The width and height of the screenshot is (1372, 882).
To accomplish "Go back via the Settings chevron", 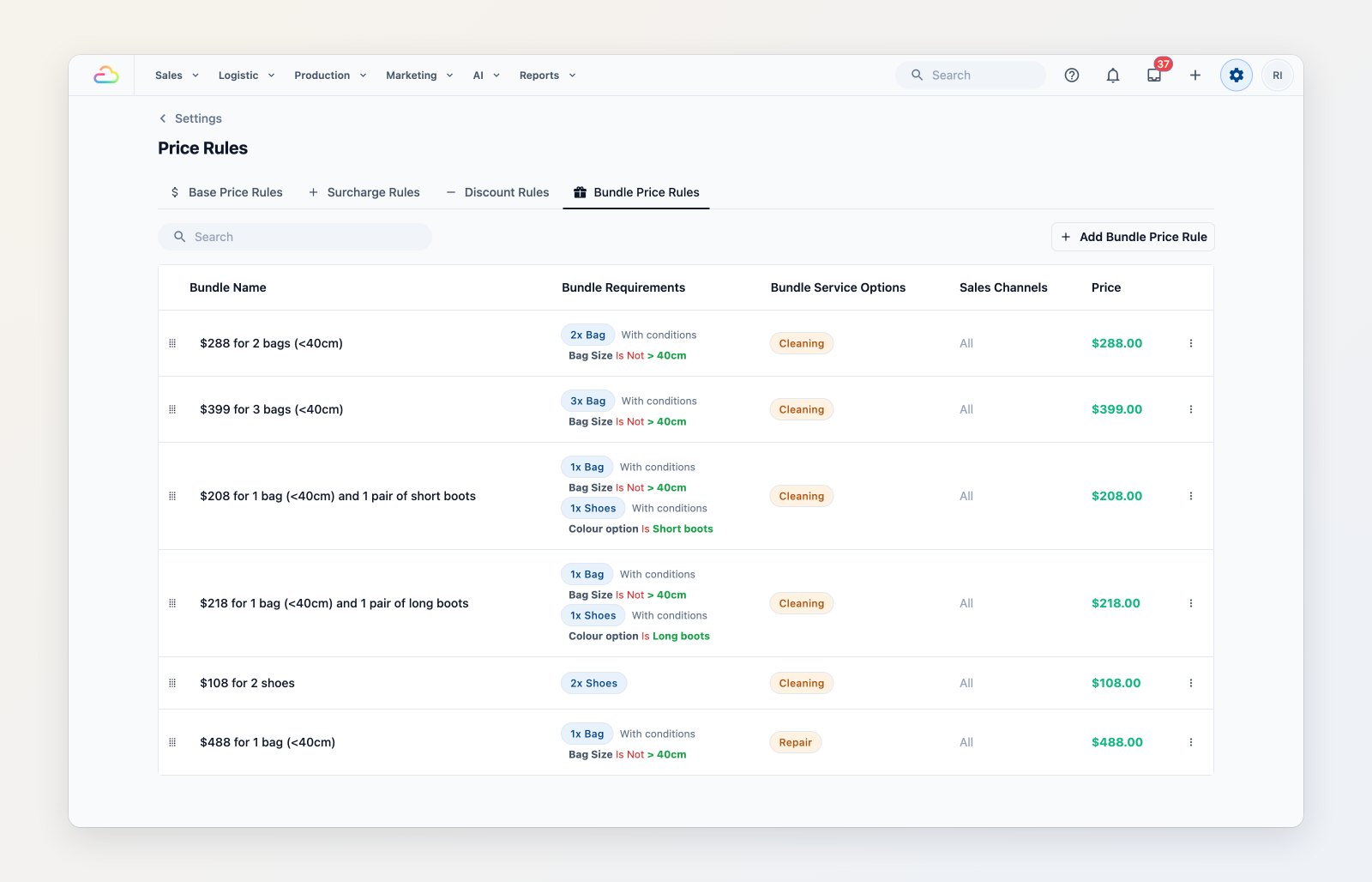I will 163,118.
